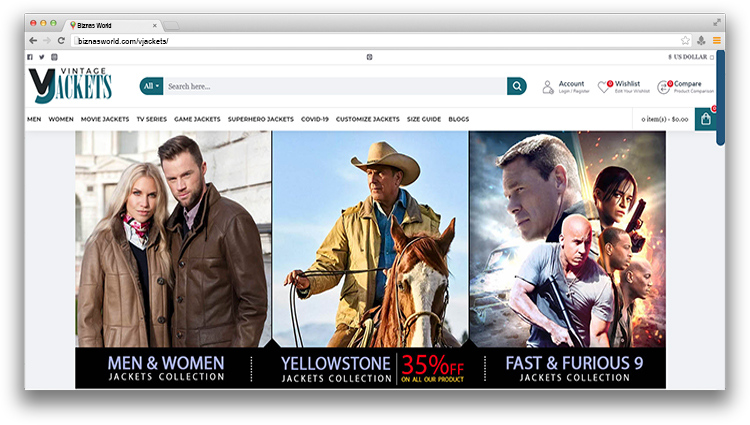Open the browser hamburger menu
The width and height of the screenshot is (750, 425).
(717, 41)
